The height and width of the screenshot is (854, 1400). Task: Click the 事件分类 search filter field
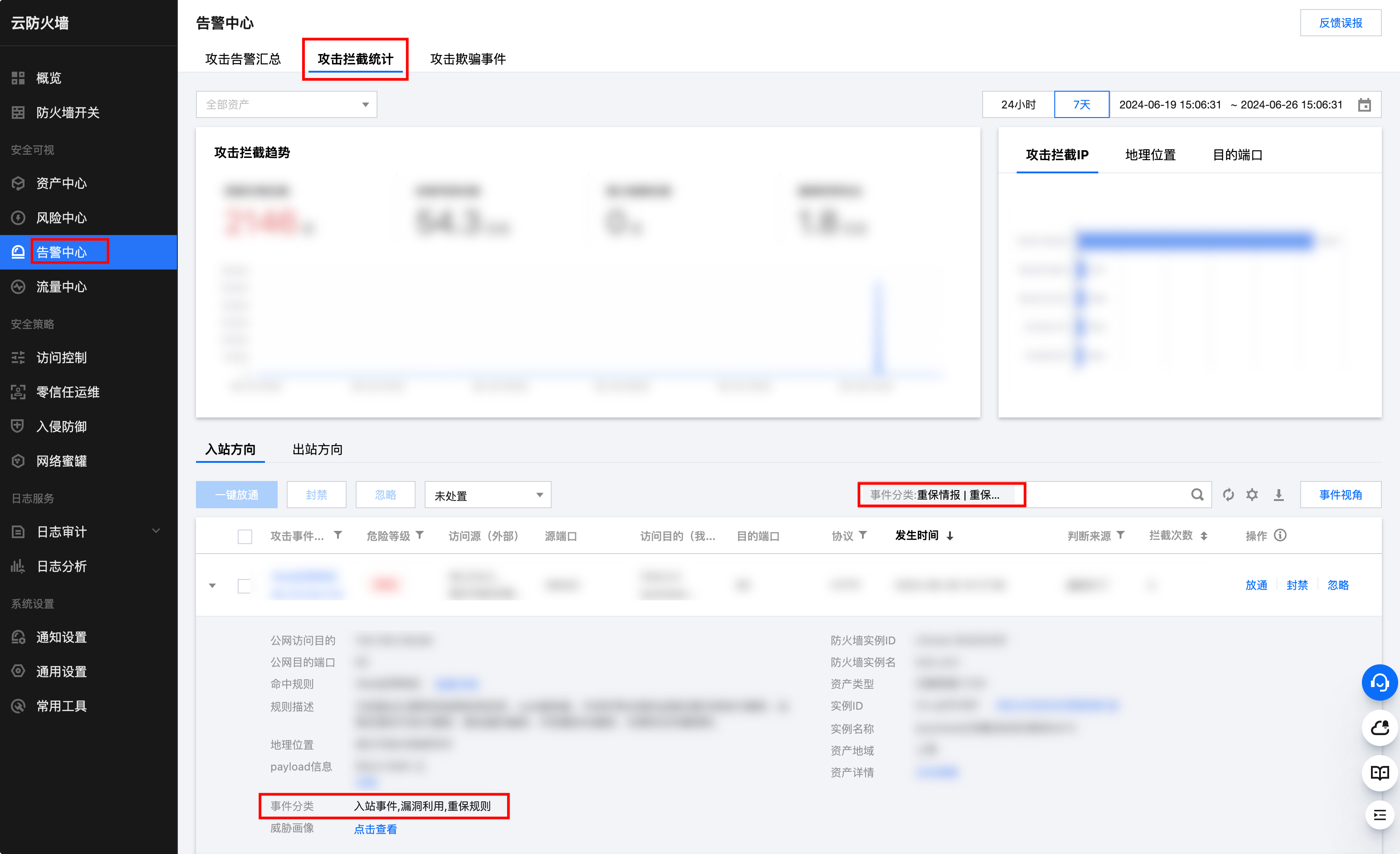click(1034, 495)
